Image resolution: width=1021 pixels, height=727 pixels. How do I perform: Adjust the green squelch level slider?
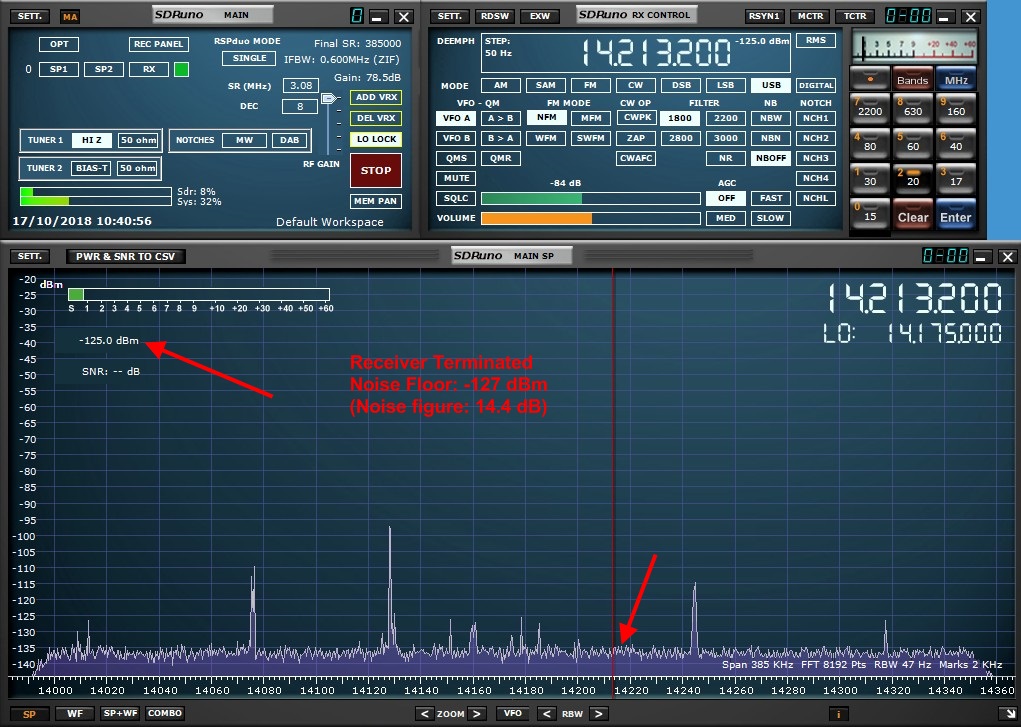591,198
